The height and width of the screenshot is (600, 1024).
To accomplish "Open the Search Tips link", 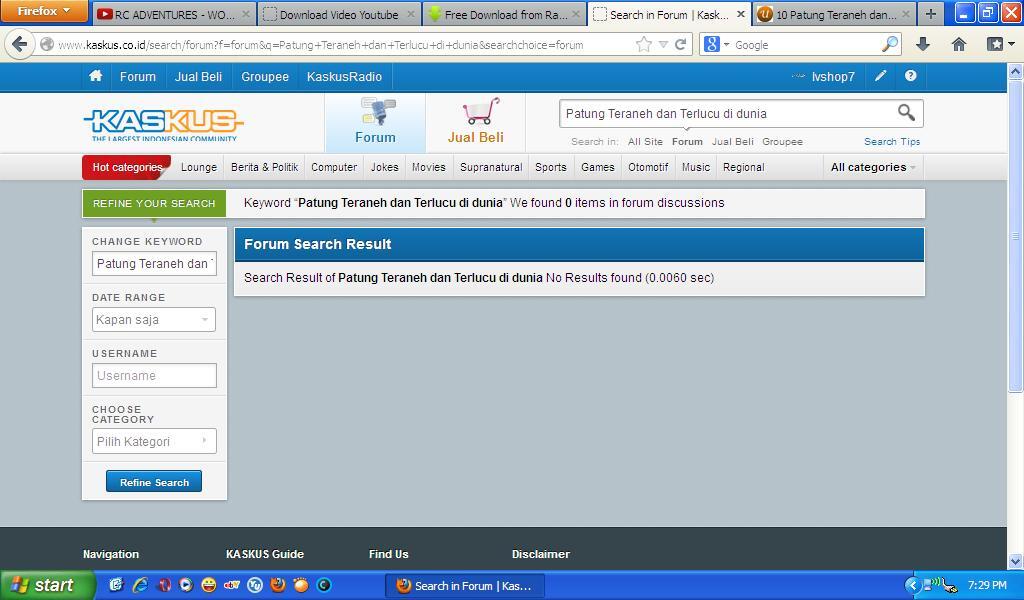I will pyautogui.click(x=891, y=142).
